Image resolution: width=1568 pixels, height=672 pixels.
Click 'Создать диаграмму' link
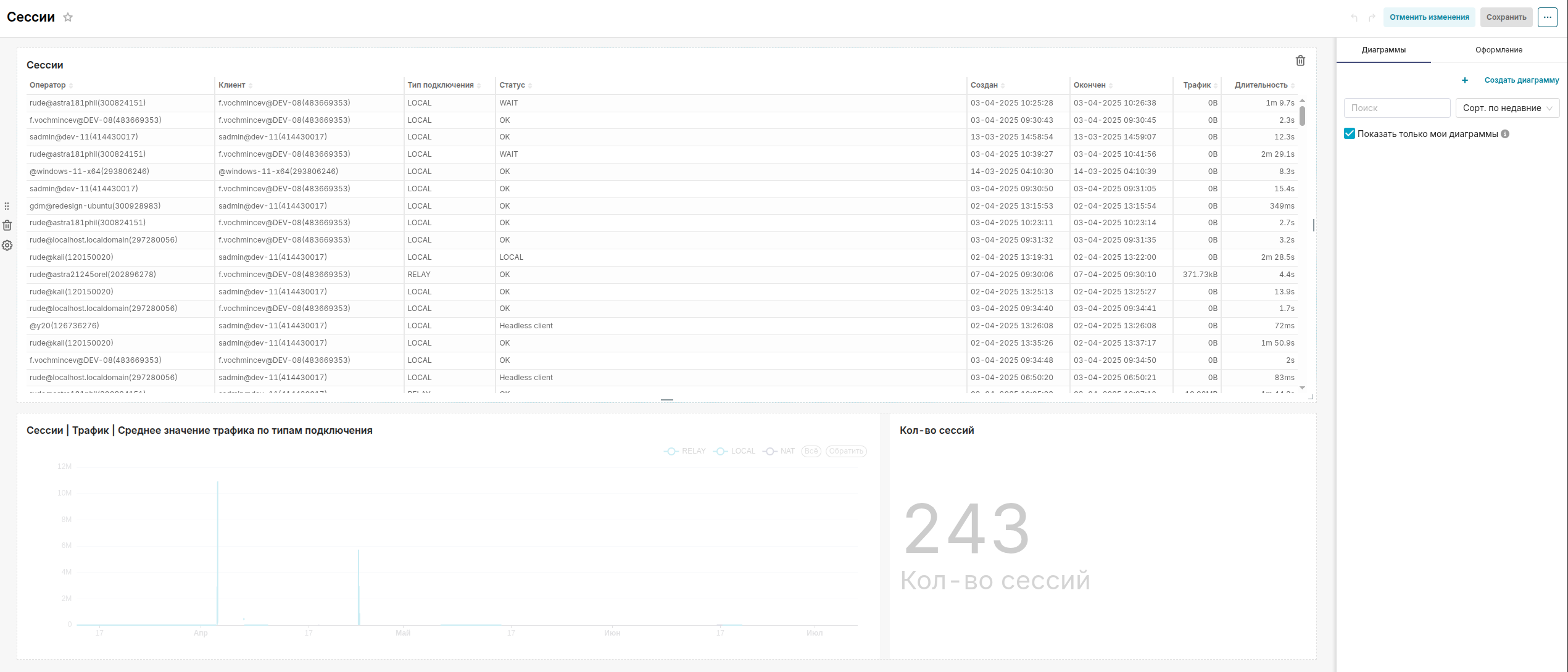(x=1521, y=80)
